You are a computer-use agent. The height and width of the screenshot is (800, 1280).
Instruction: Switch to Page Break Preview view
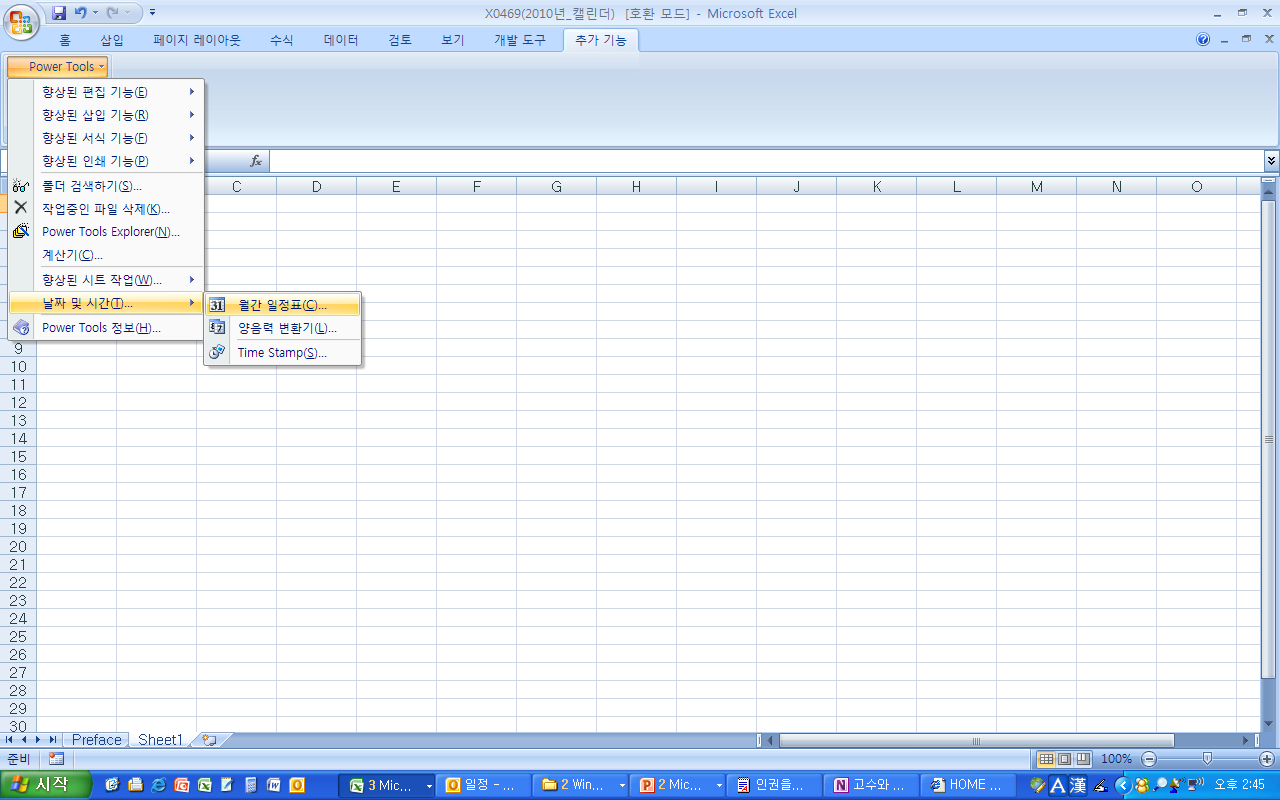1082,759
